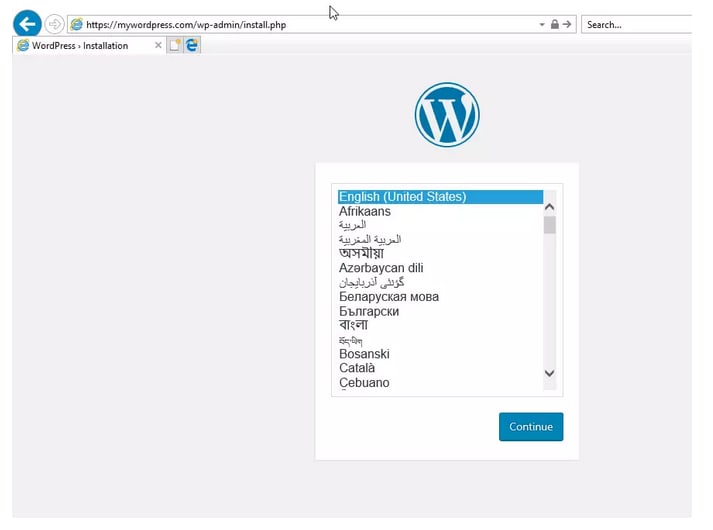Screen dimensions: 713x530
Task: Select English (United States) language
Action: coord(440,197)
